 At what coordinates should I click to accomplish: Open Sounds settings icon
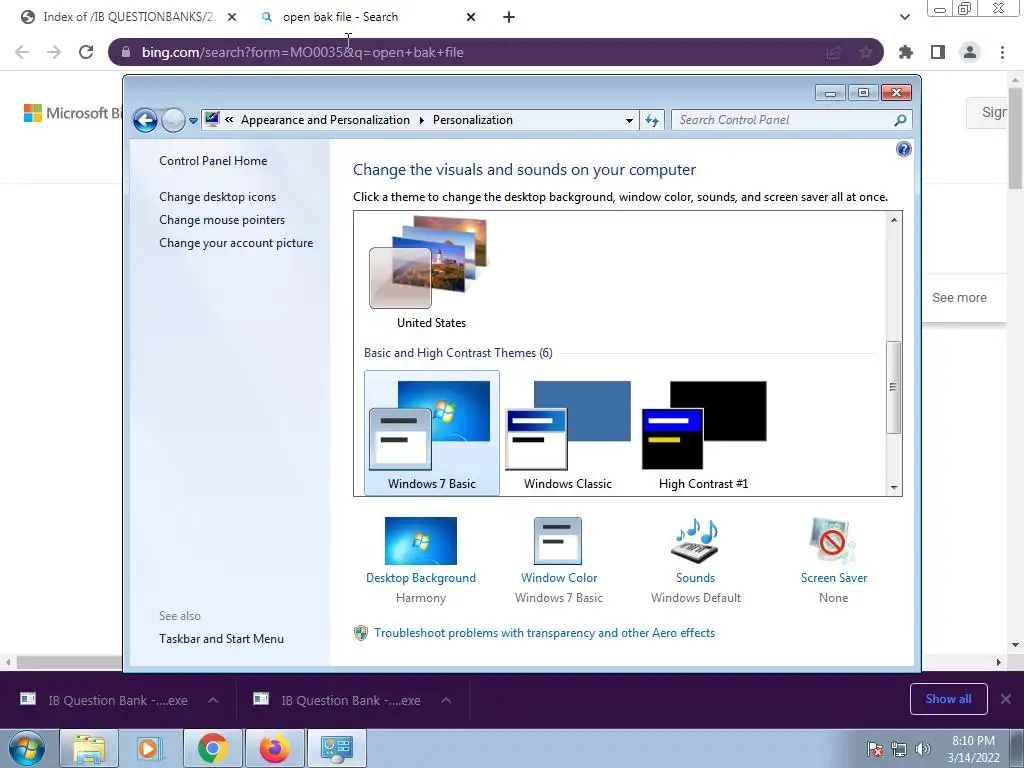696,541
